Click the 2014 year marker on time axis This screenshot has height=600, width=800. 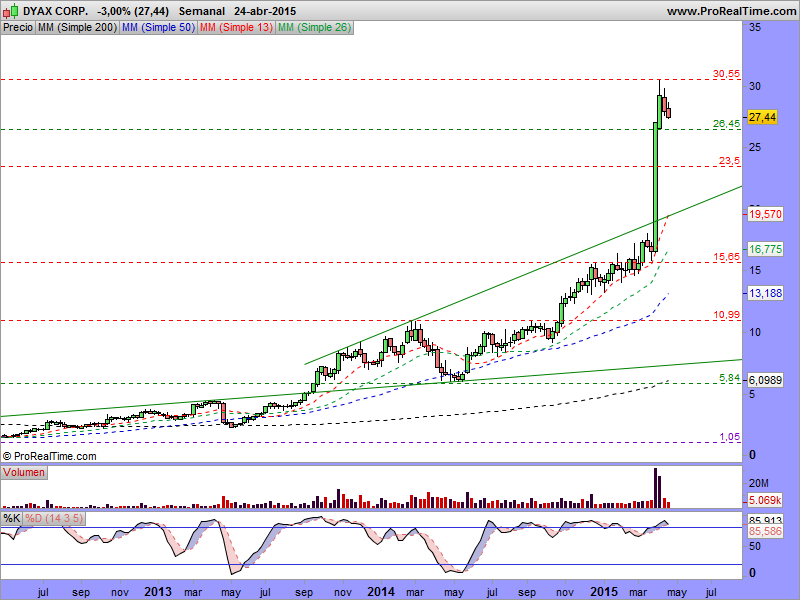point(381,592)
